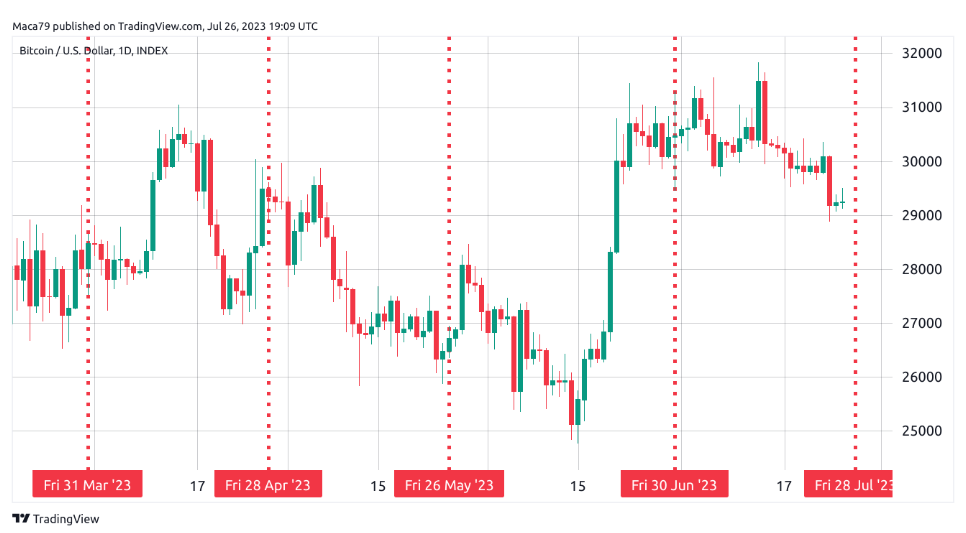
Task: Pick the Fri 28 Jul '23 date marker
Action: (x=852, y=485)
